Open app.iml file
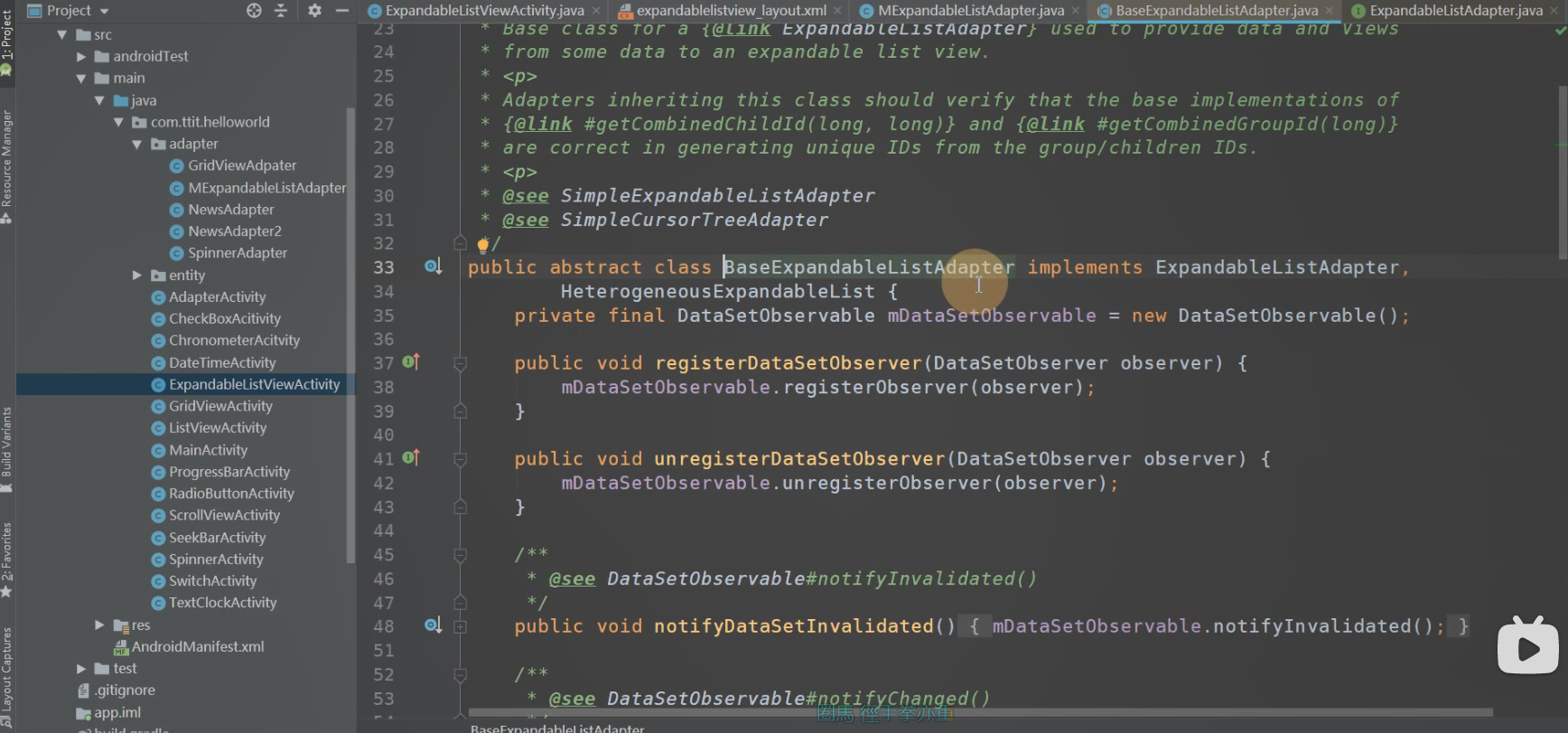The width and height of the screenshot is (1568, 733). click(x=108, y=712)
